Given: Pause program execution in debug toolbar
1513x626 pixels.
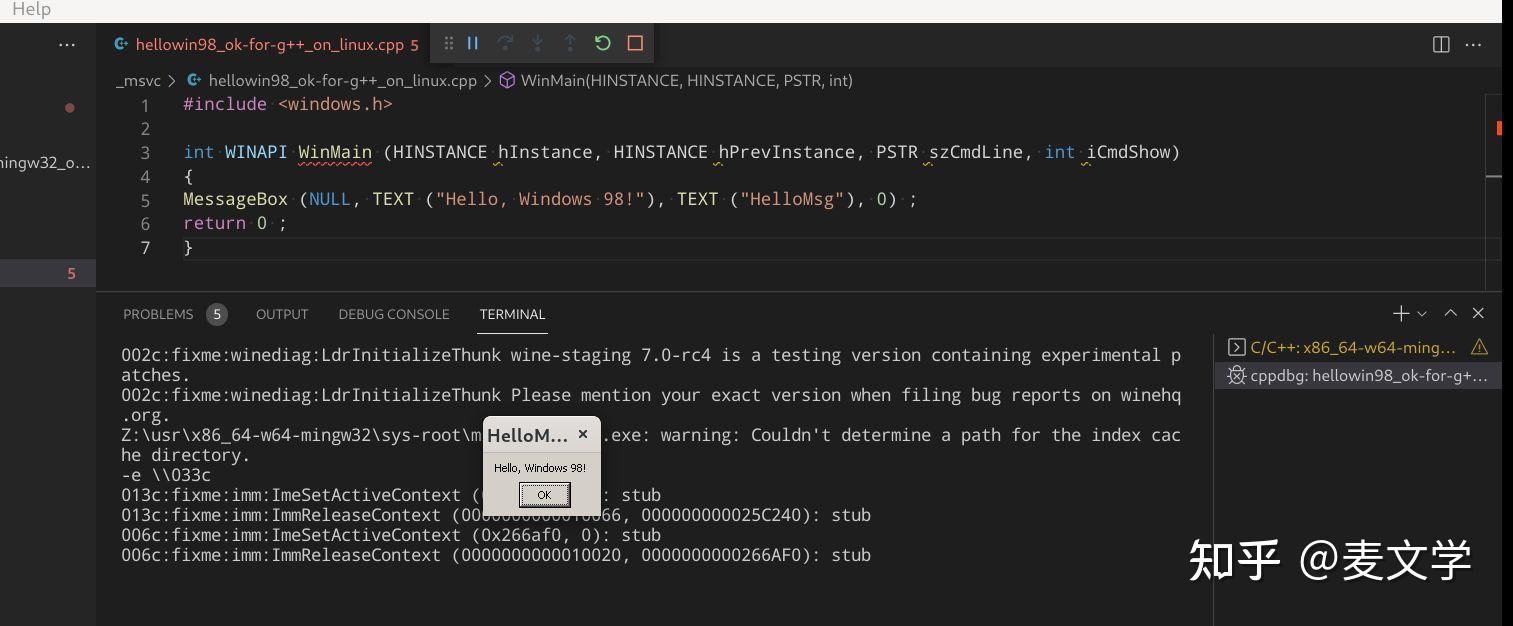Looking at the screenshot, I should pos(472,43).
